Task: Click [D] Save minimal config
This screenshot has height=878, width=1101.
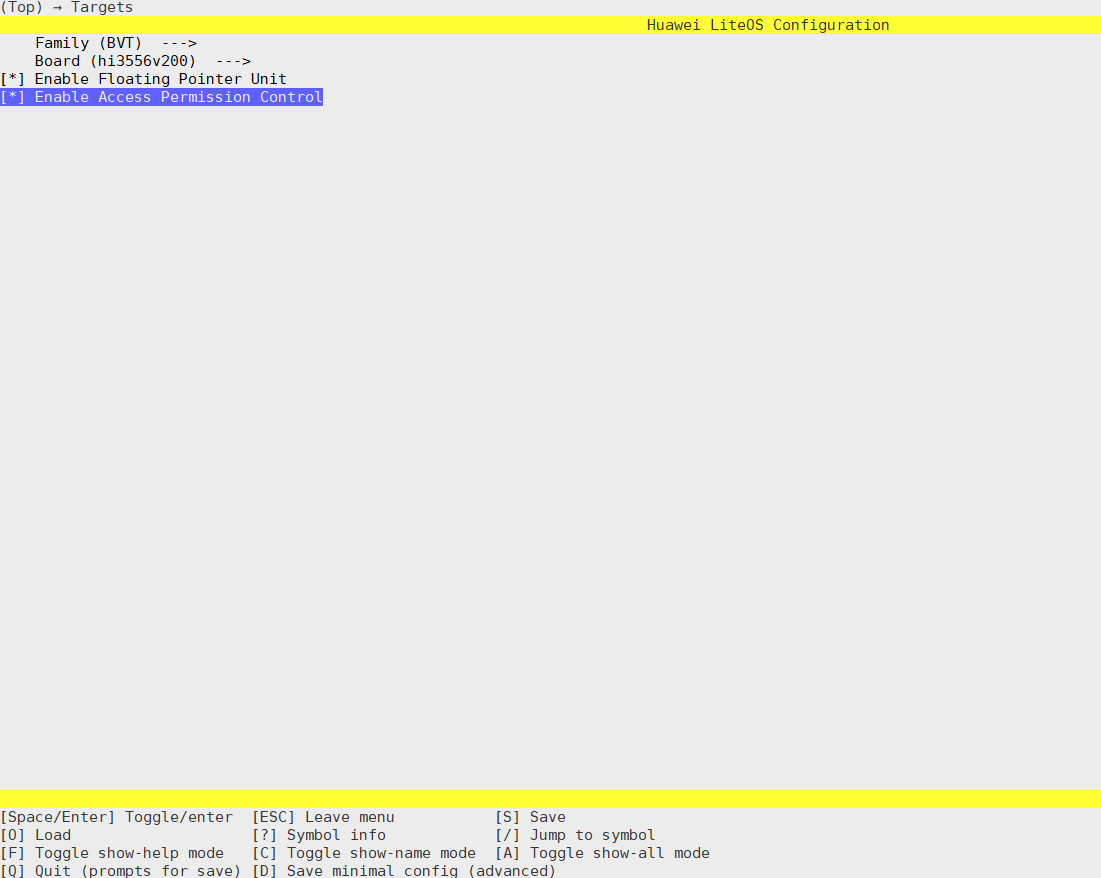Action: [x=403, y=870]
